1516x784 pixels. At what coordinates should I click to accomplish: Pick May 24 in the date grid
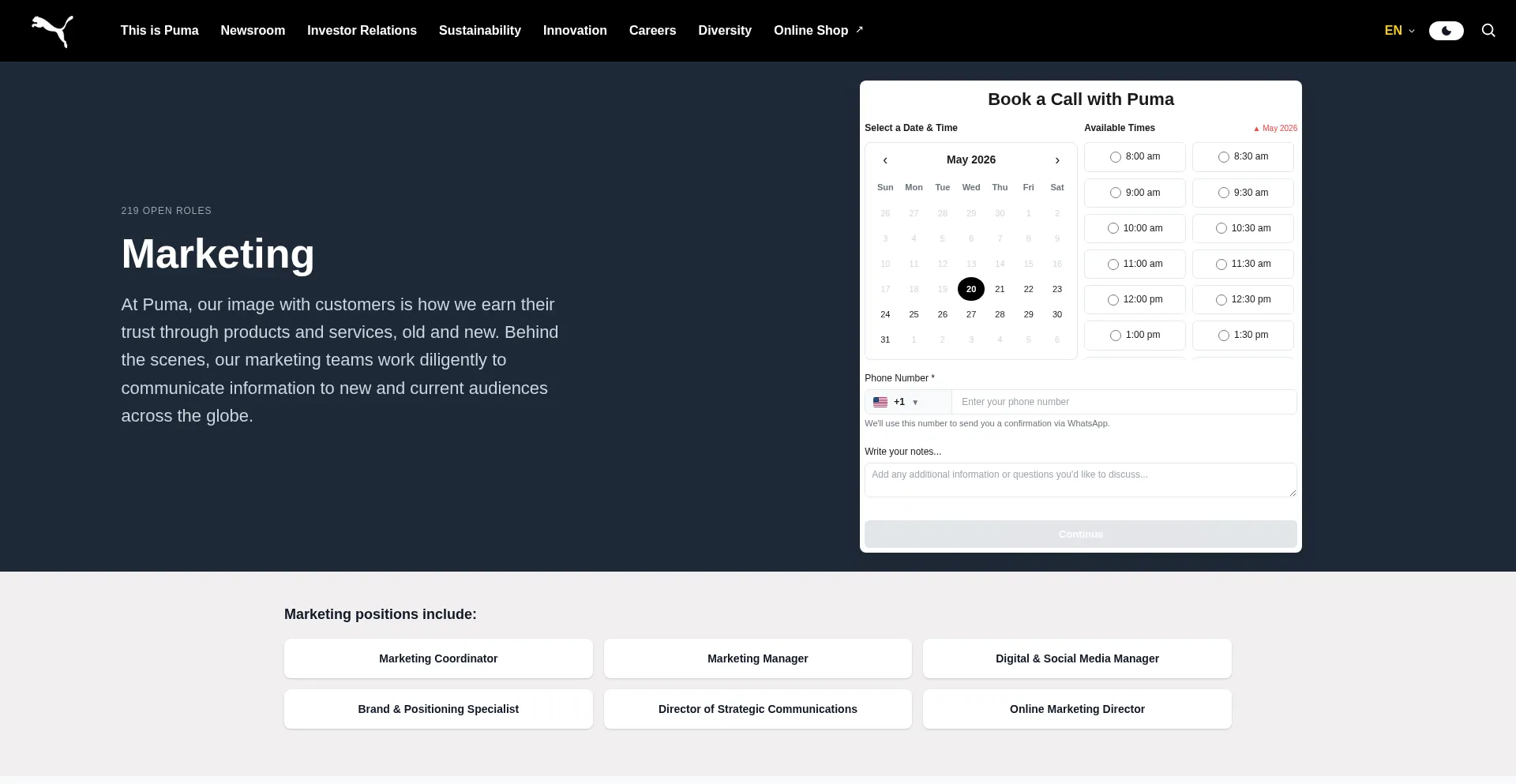click(885, 314)
